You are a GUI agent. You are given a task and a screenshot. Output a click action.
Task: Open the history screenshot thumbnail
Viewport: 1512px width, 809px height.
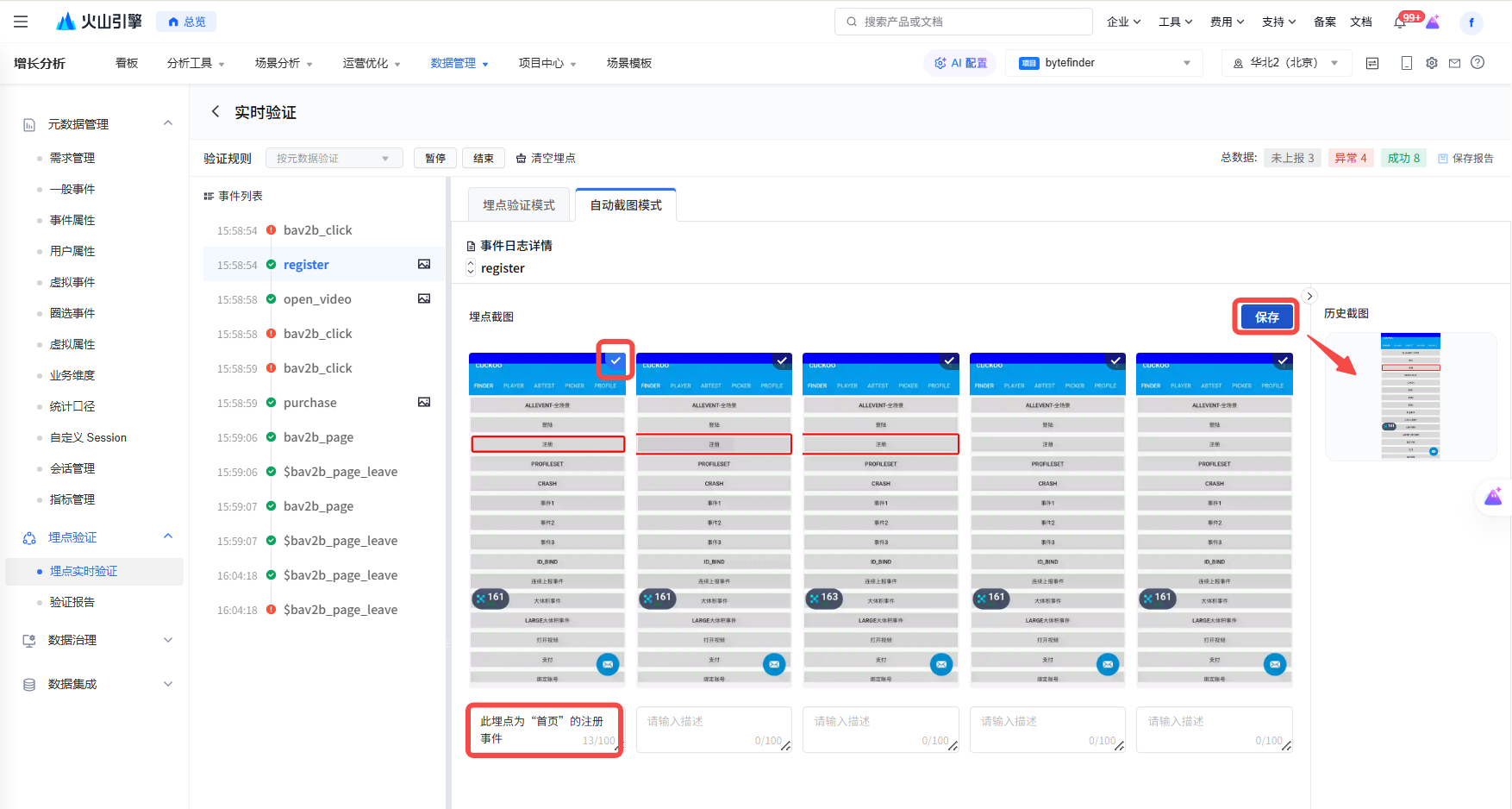(x=1410, y=396)
